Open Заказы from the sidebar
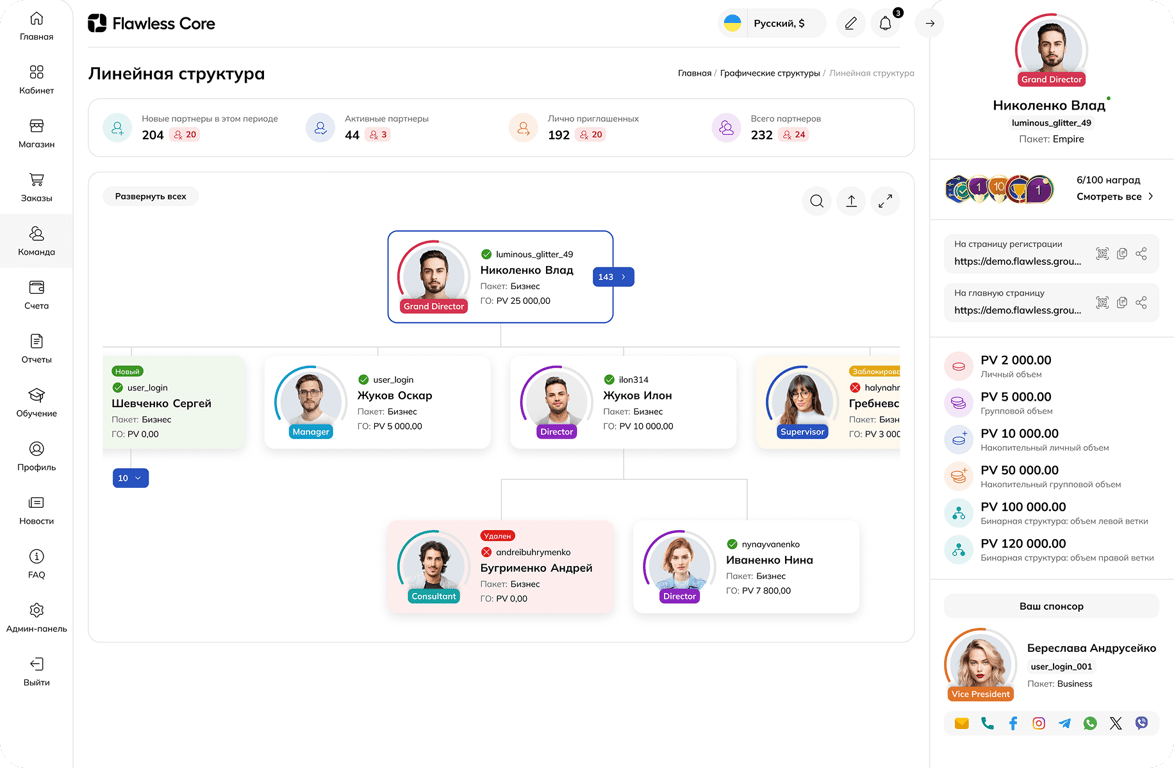This screenshot has width=1174, height=768. click(x=36, y=188)
